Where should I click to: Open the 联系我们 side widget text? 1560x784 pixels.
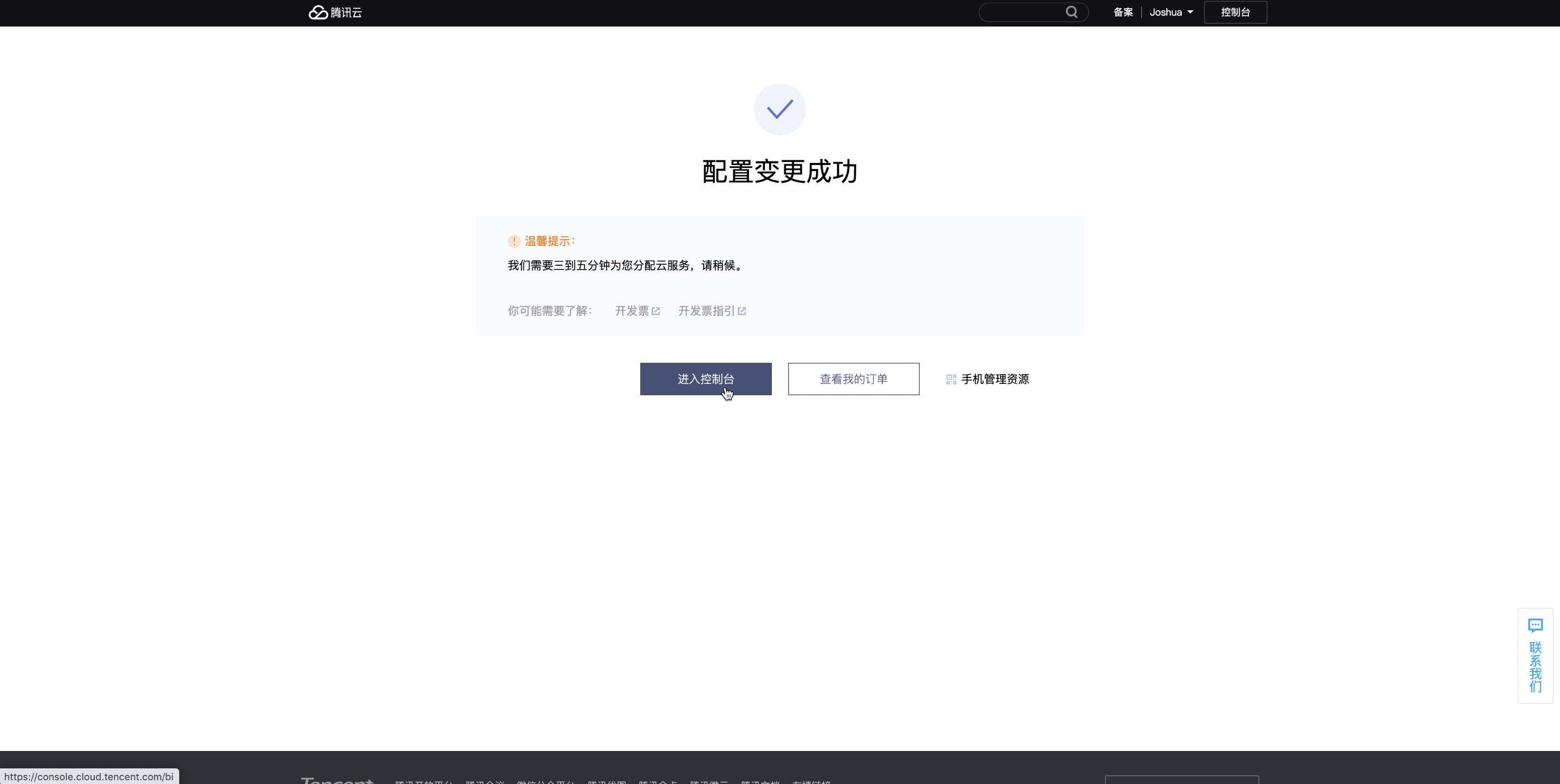pyautogui.click(x=1535, y=667)
